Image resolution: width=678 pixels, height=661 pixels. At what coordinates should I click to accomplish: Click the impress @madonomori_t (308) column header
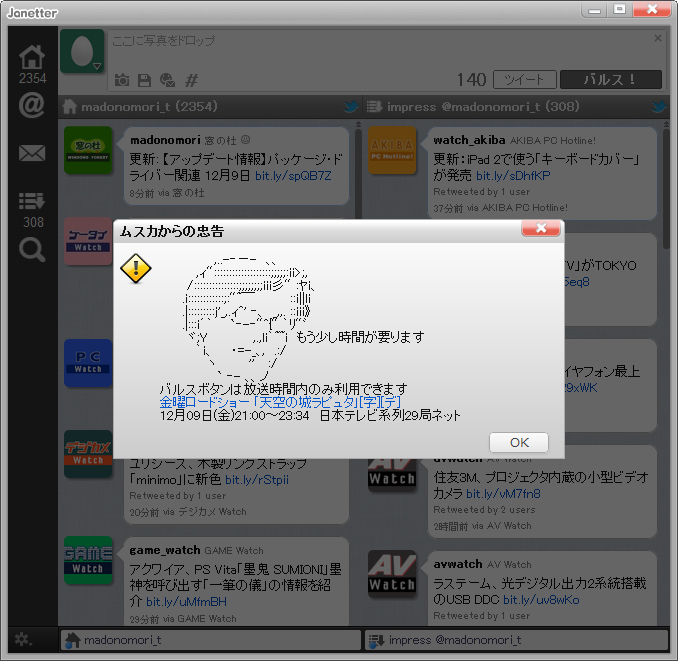[x=516, y=106]
